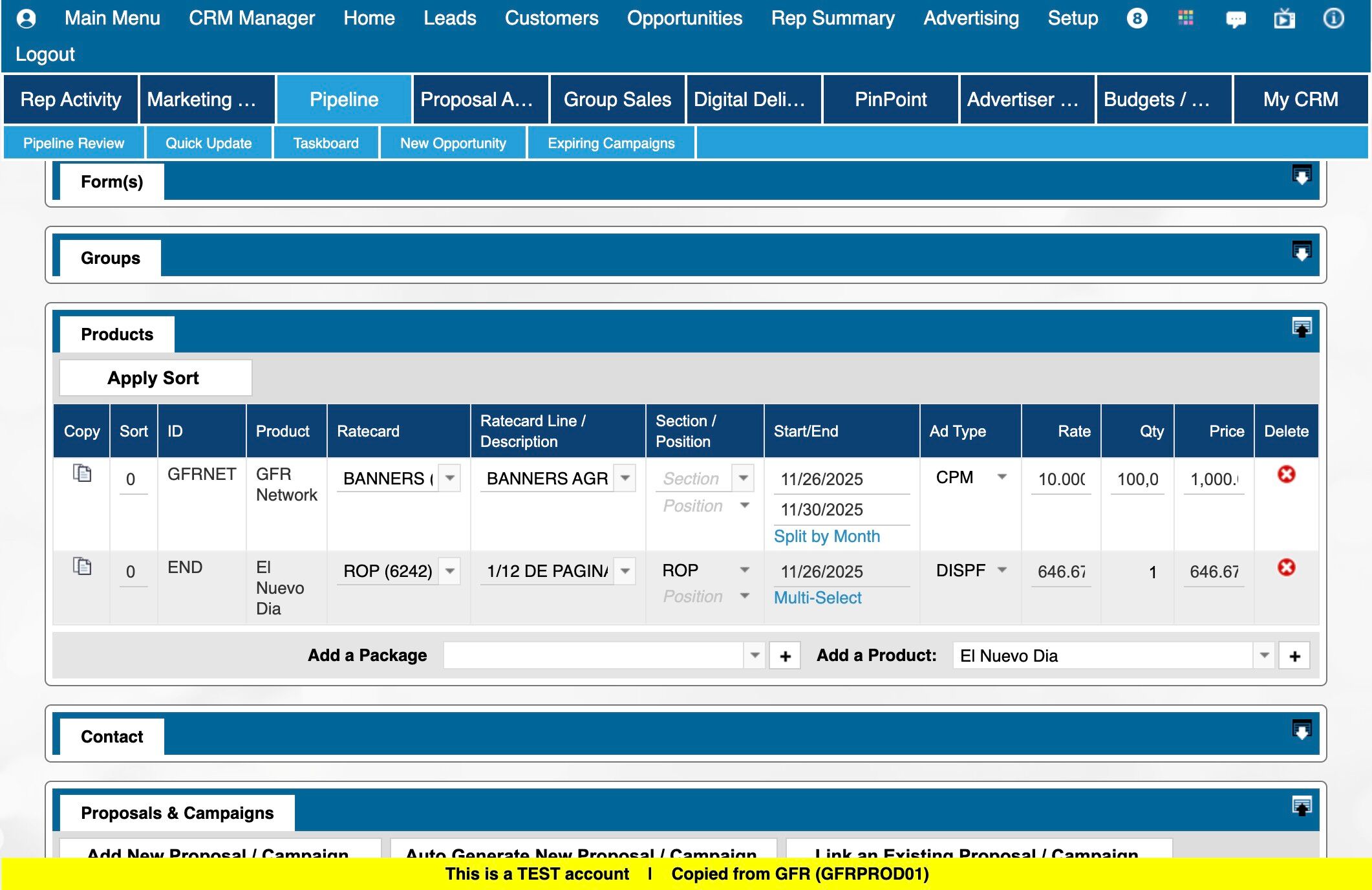Expand the Contact panel

tap(1301, 730)
